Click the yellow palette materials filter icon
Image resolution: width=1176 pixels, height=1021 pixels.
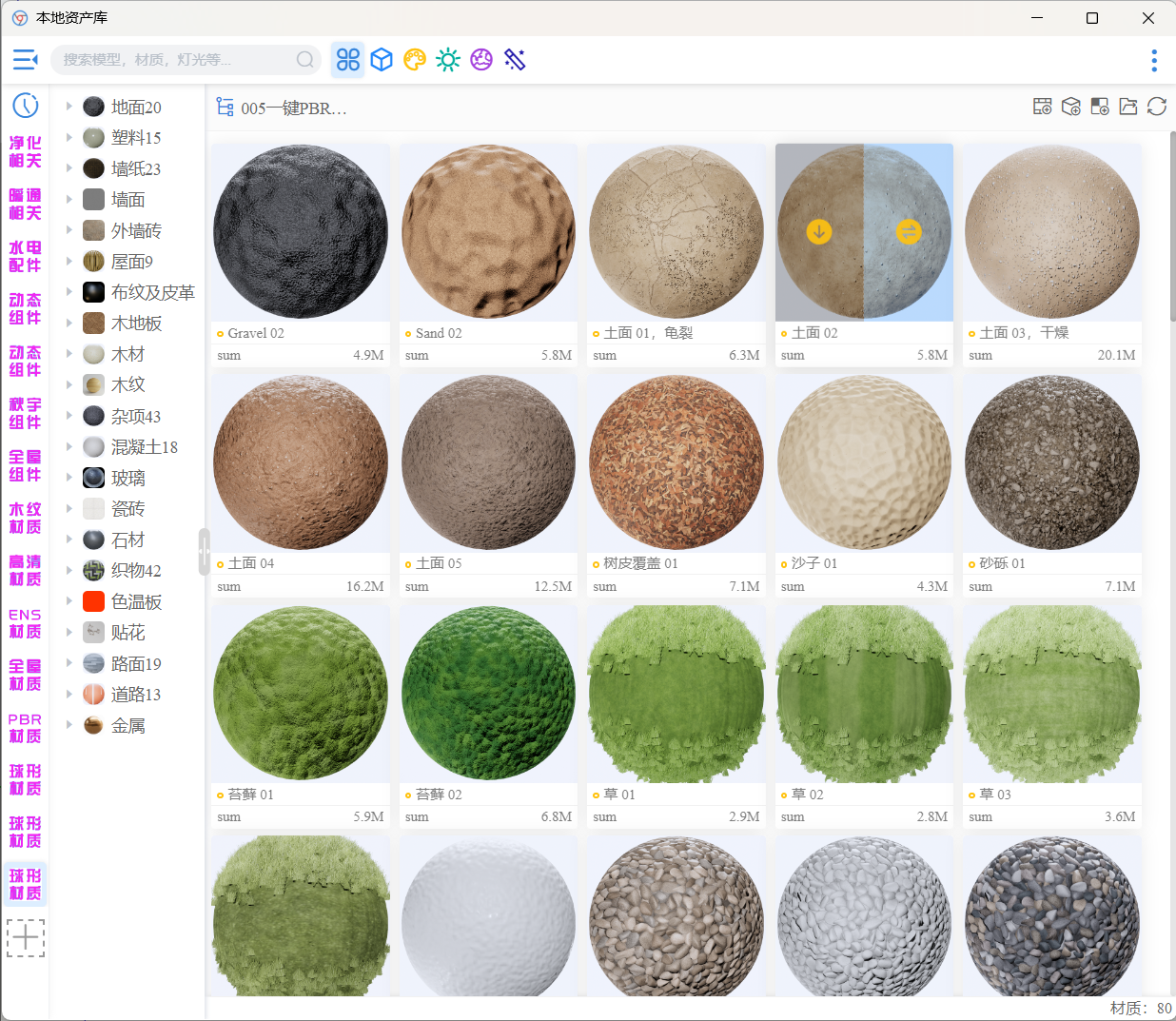click(x=415, y=60)
